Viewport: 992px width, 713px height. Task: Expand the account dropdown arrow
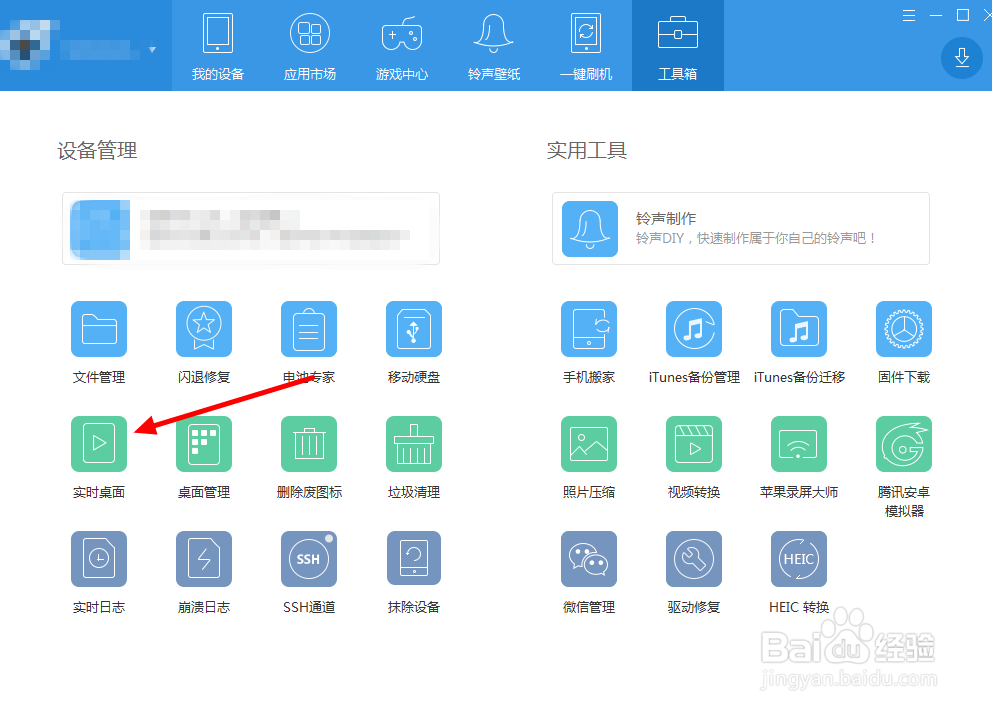152,49
